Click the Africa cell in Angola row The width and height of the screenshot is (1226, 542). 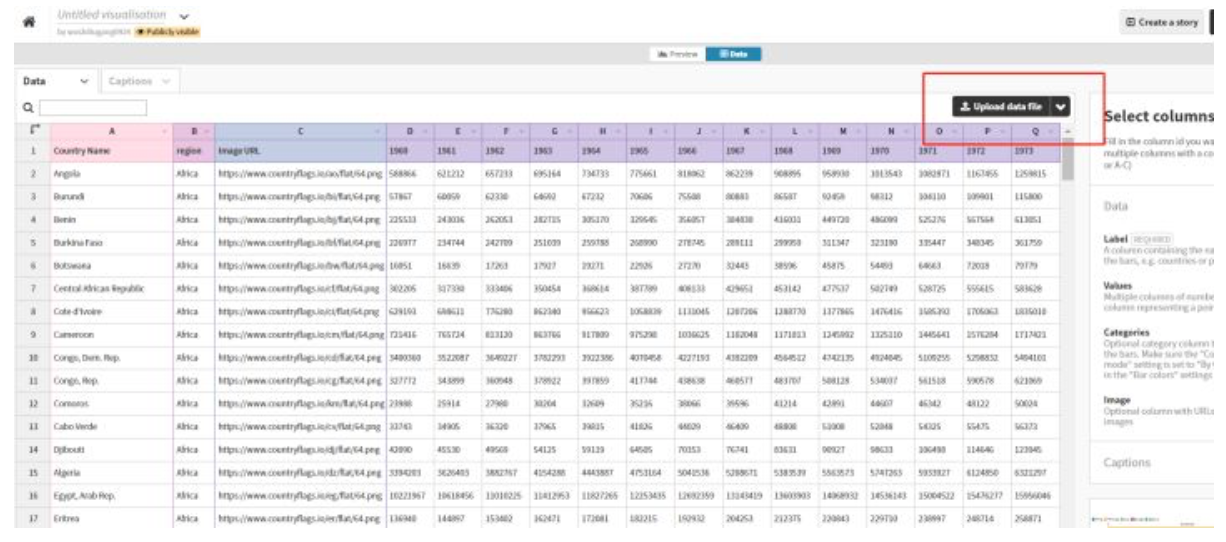(x=194, y=172)
